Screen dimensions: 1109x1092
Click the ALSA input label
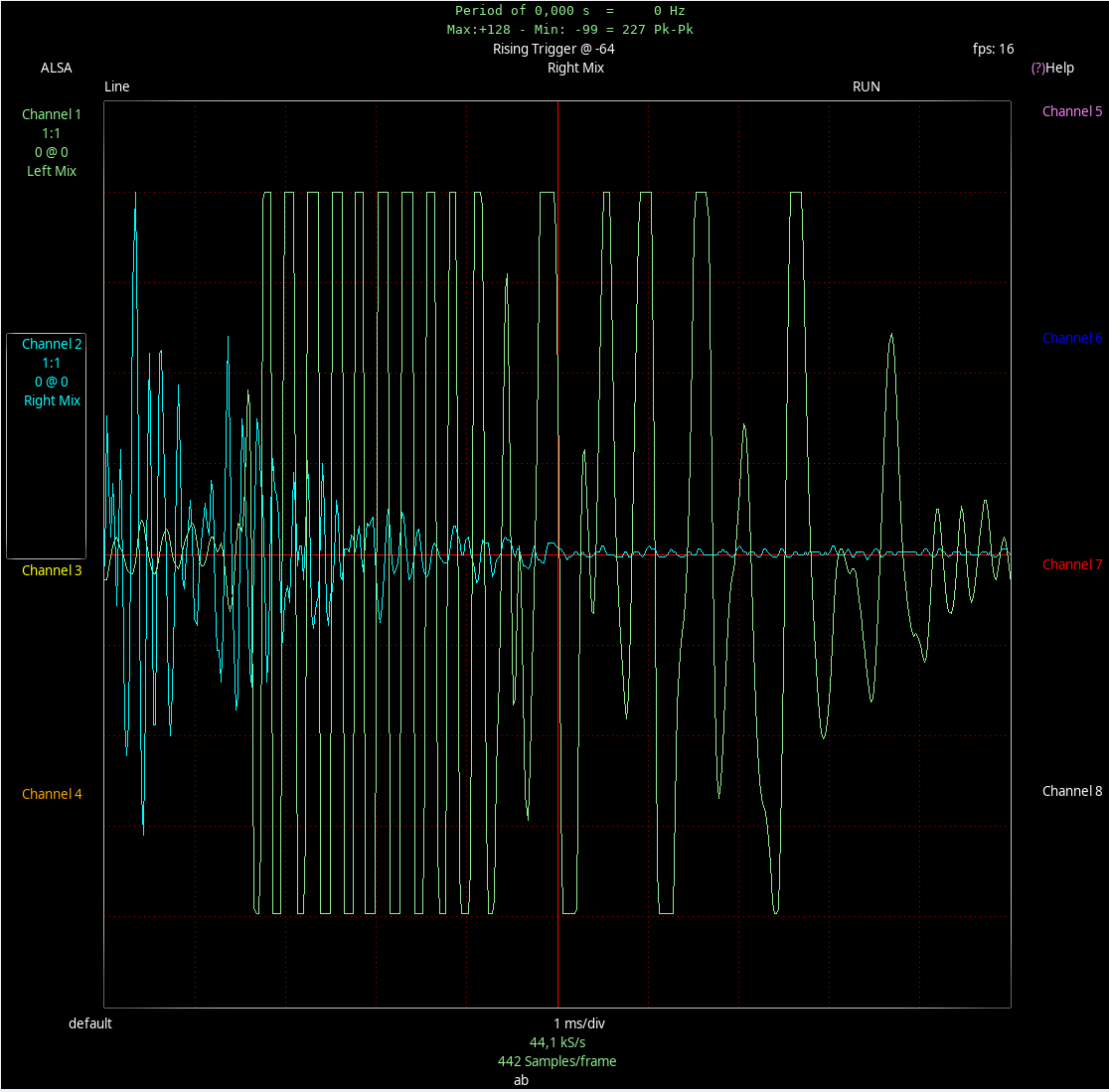pyautogui.click(x=56, y=68)
